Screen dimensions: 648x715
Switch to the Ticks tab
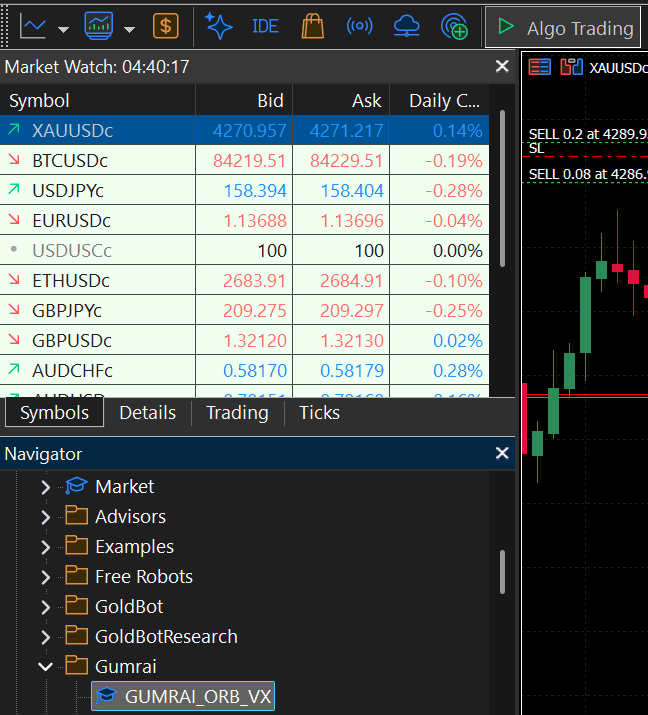click(319, 413)
